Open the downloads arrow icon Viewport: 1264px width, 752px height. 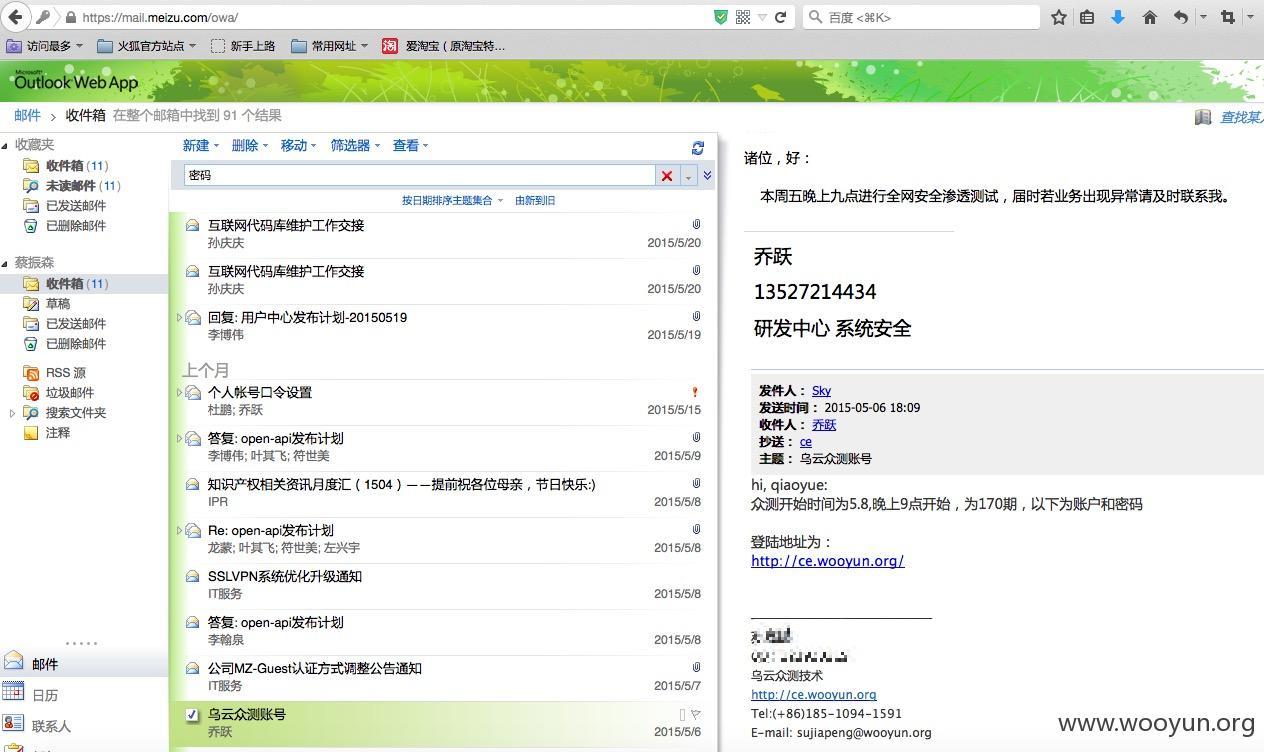coord(1118,17)
